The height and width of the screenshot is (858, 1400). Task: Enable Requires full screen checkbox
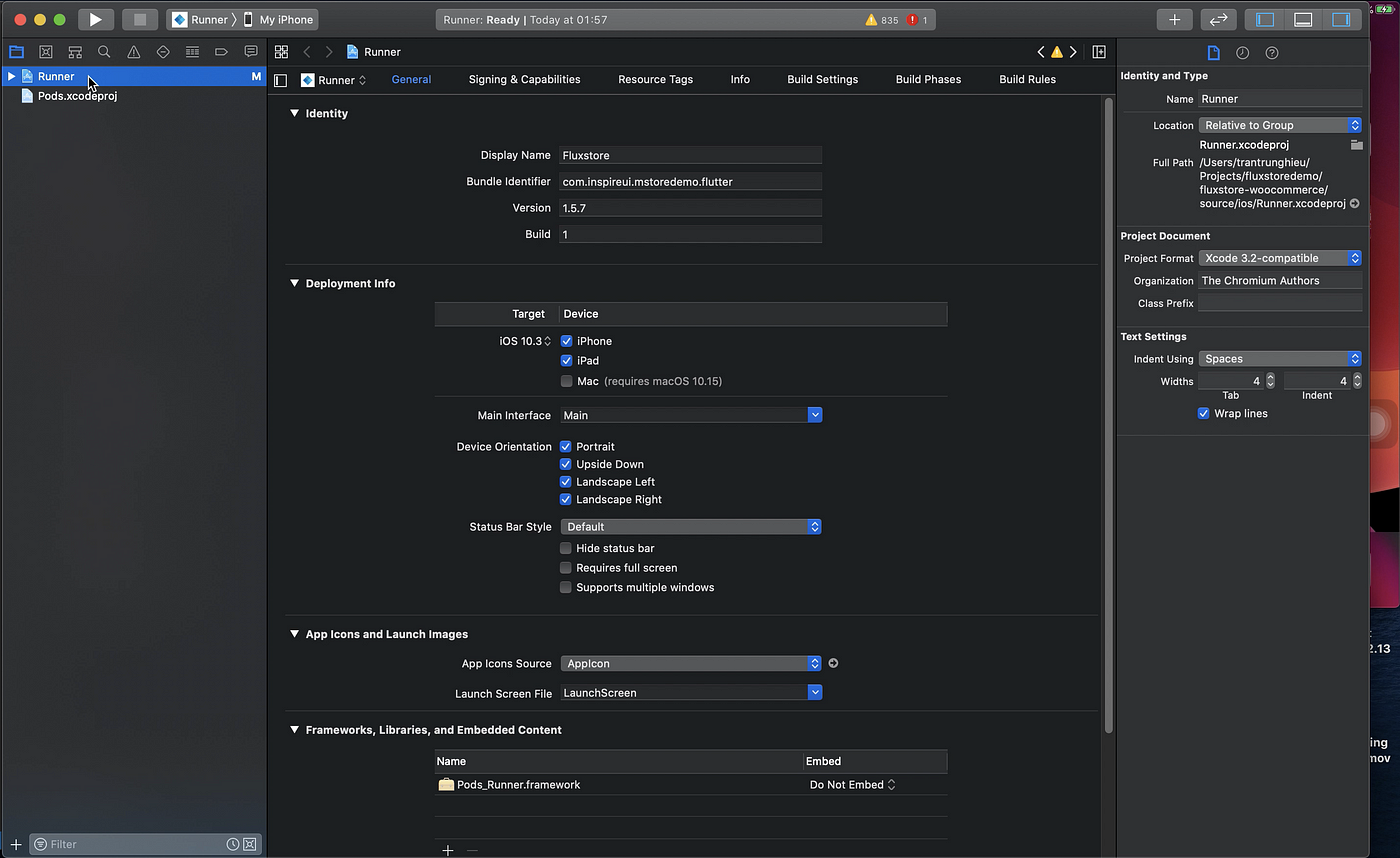coord(566,568)
